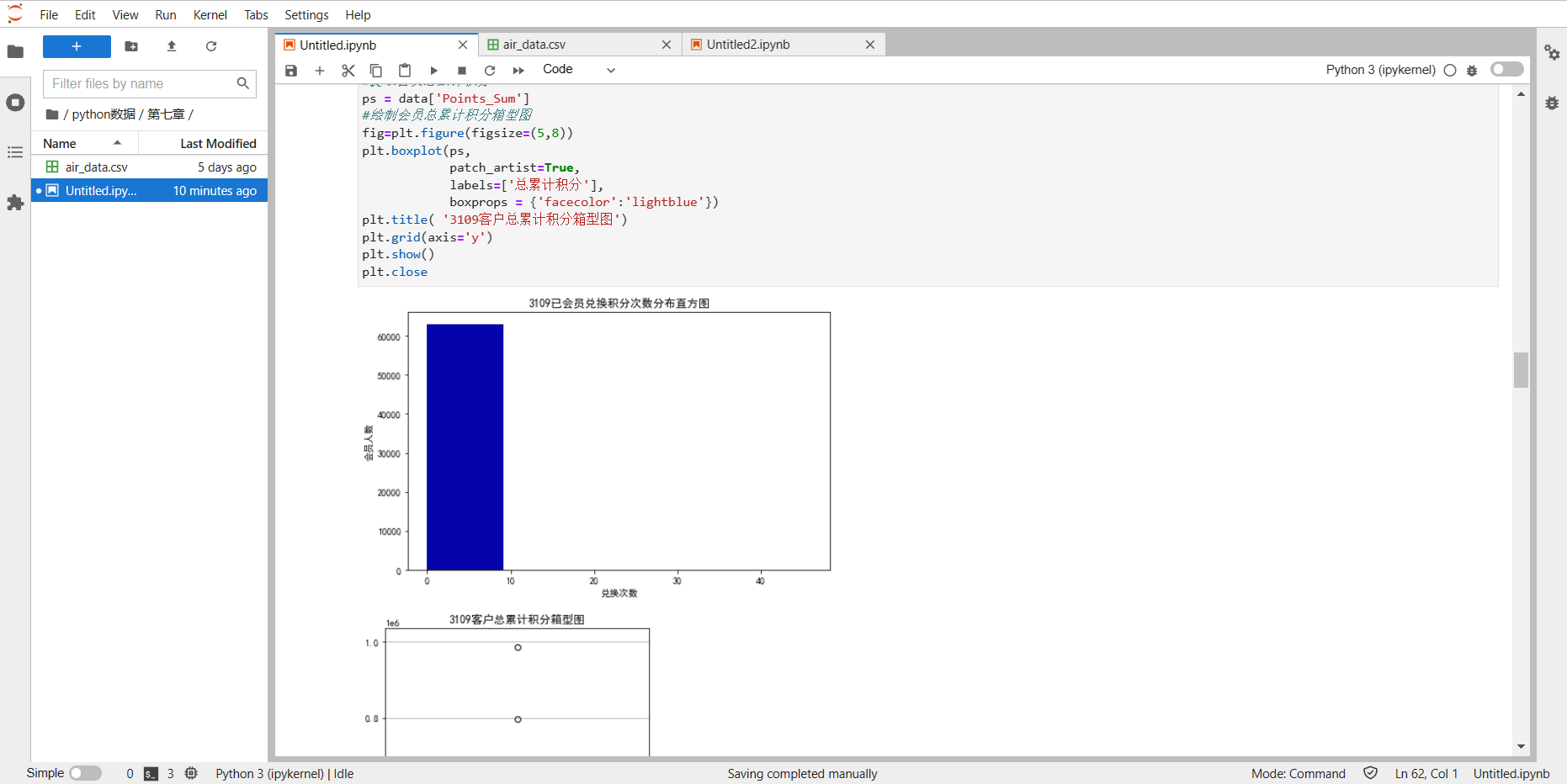The image size is (1567, 784).
Task: Open the File menu
Action: tap(50, 14)
